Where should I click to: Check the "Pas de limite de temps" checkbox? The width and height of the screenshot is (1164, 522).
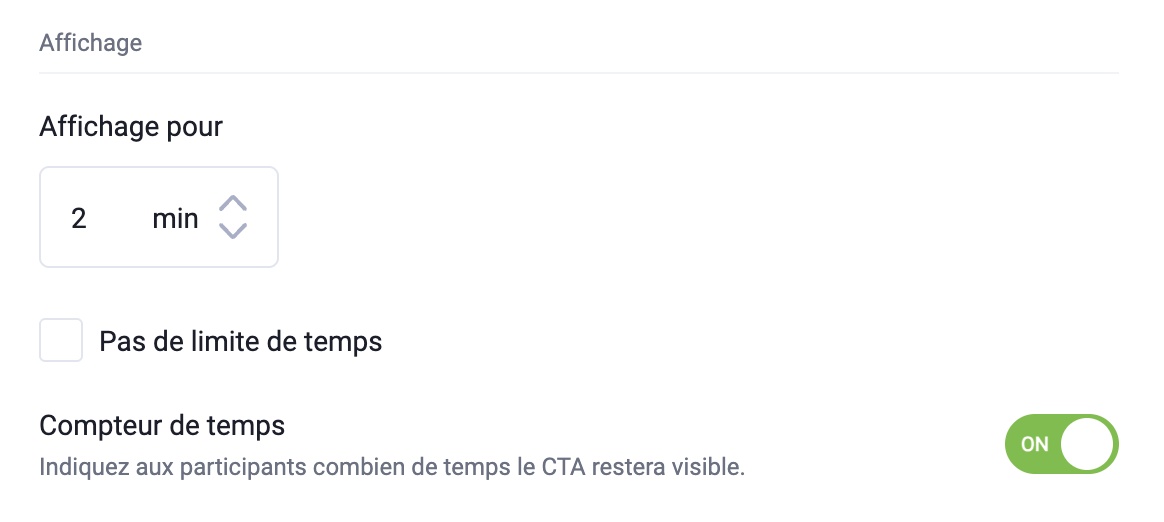pos(61,341)
